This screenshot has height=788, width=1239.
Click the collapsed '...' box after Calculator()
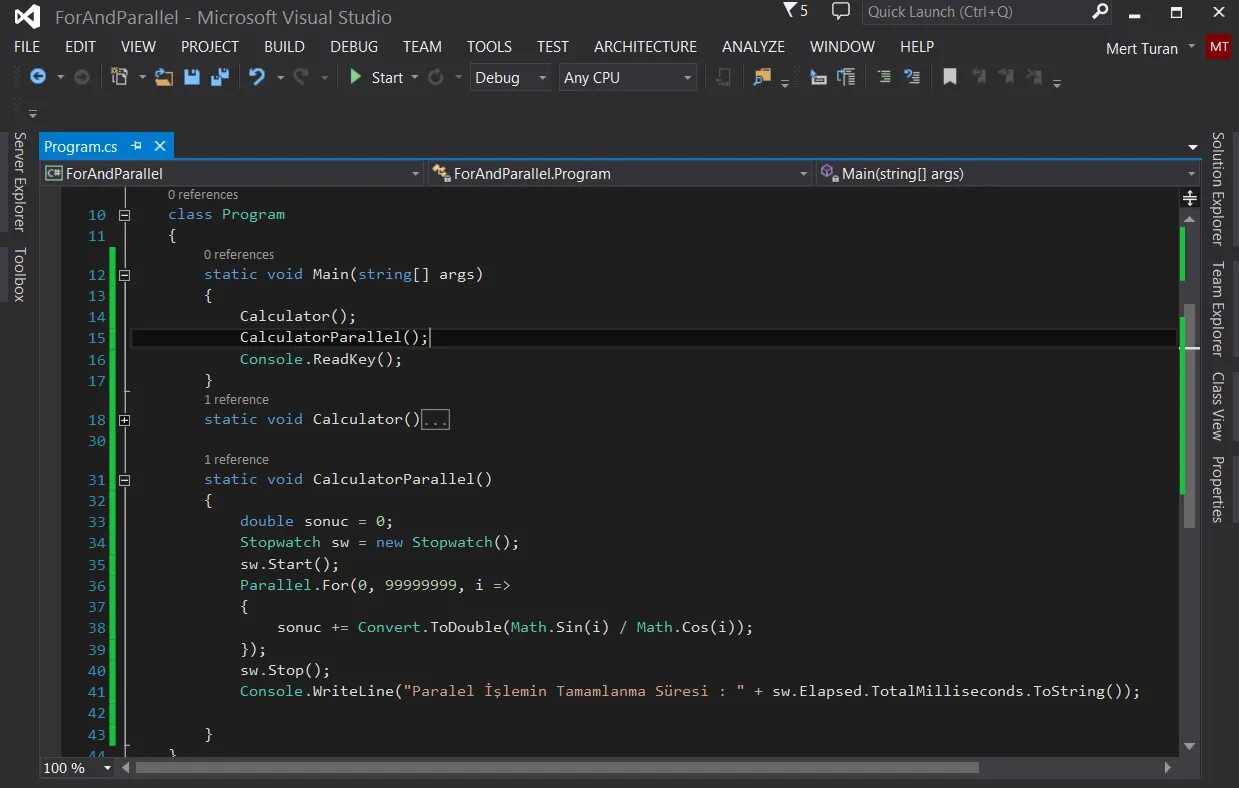(436, 420)
